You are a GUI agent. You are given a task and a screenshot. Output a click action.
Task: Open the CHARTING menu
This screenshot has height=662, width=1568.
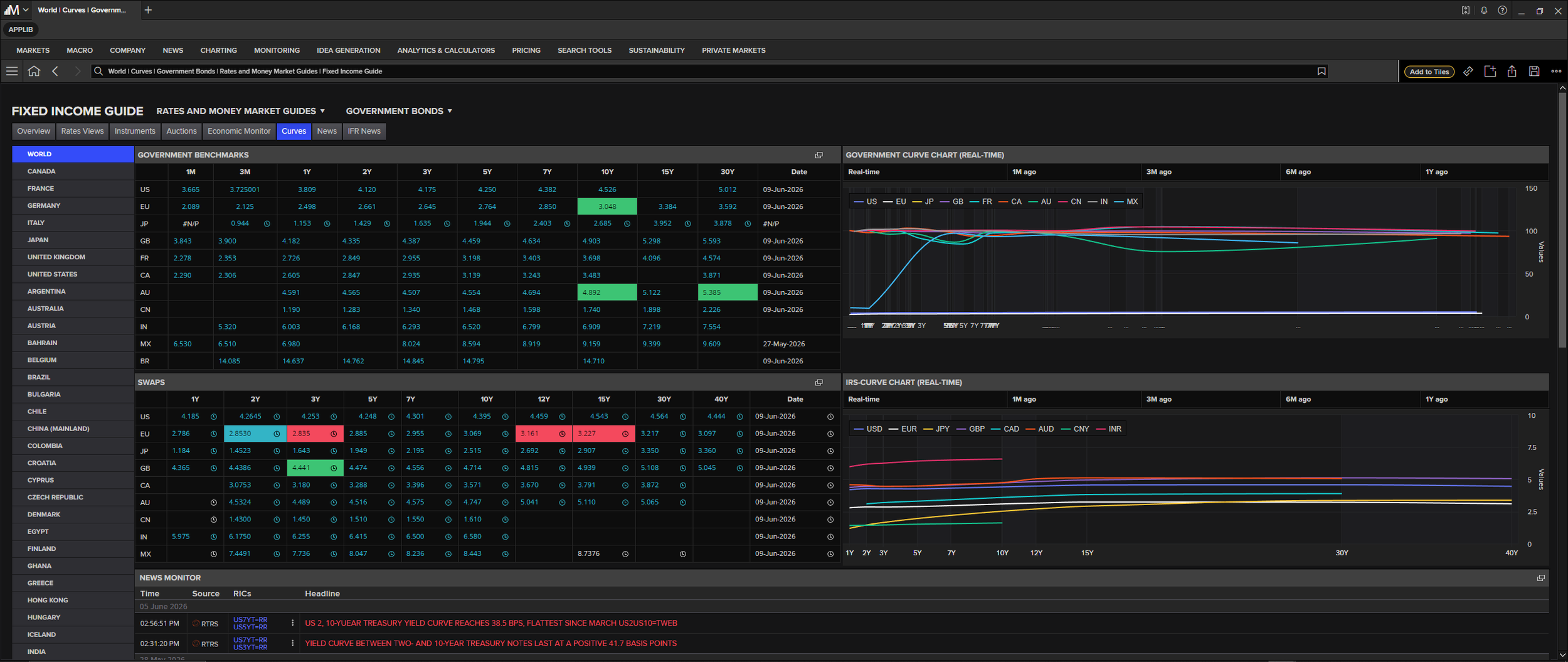[218, 50]
